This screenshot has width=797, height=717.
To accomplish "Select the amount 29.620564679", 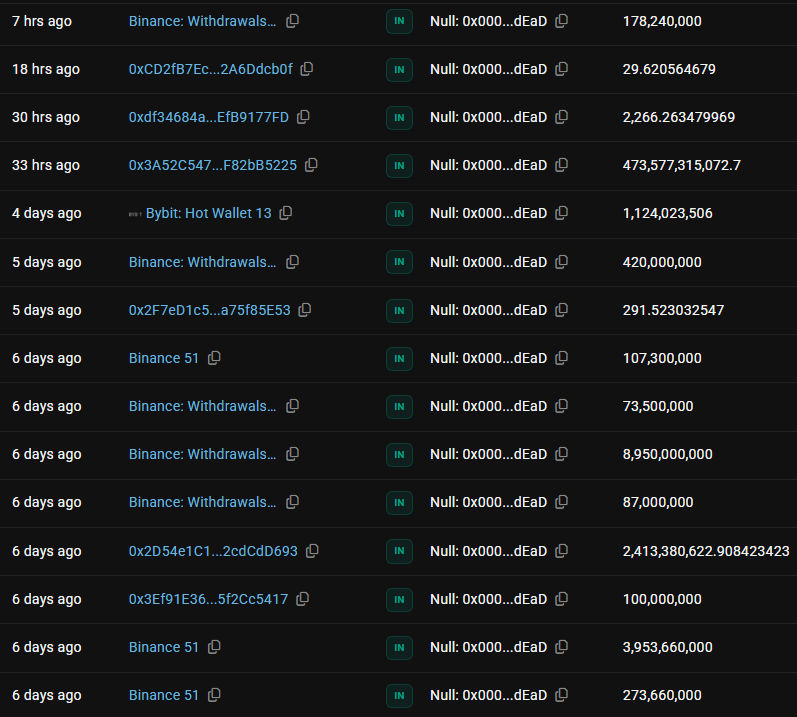I will pyautogui.click(x=669, y=69).
